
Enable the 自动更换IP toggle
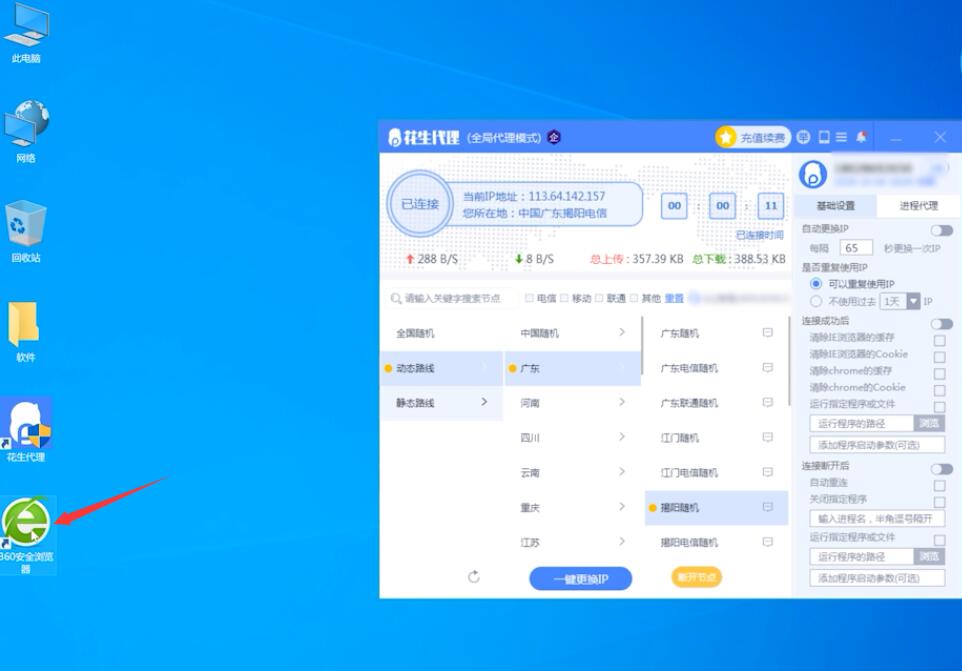tap(941, 230)
